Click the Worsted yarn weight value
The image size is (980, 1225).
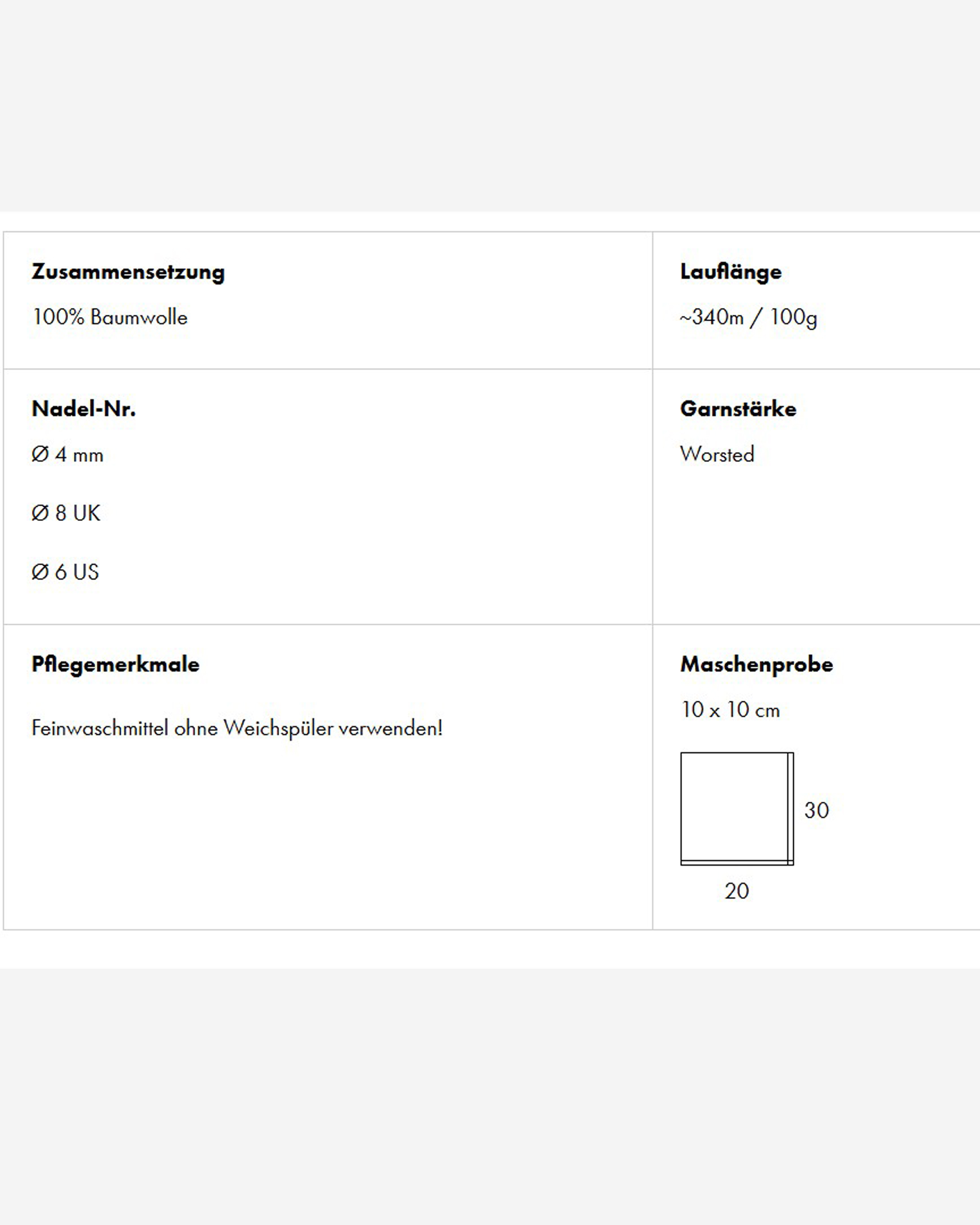[717, 454]
